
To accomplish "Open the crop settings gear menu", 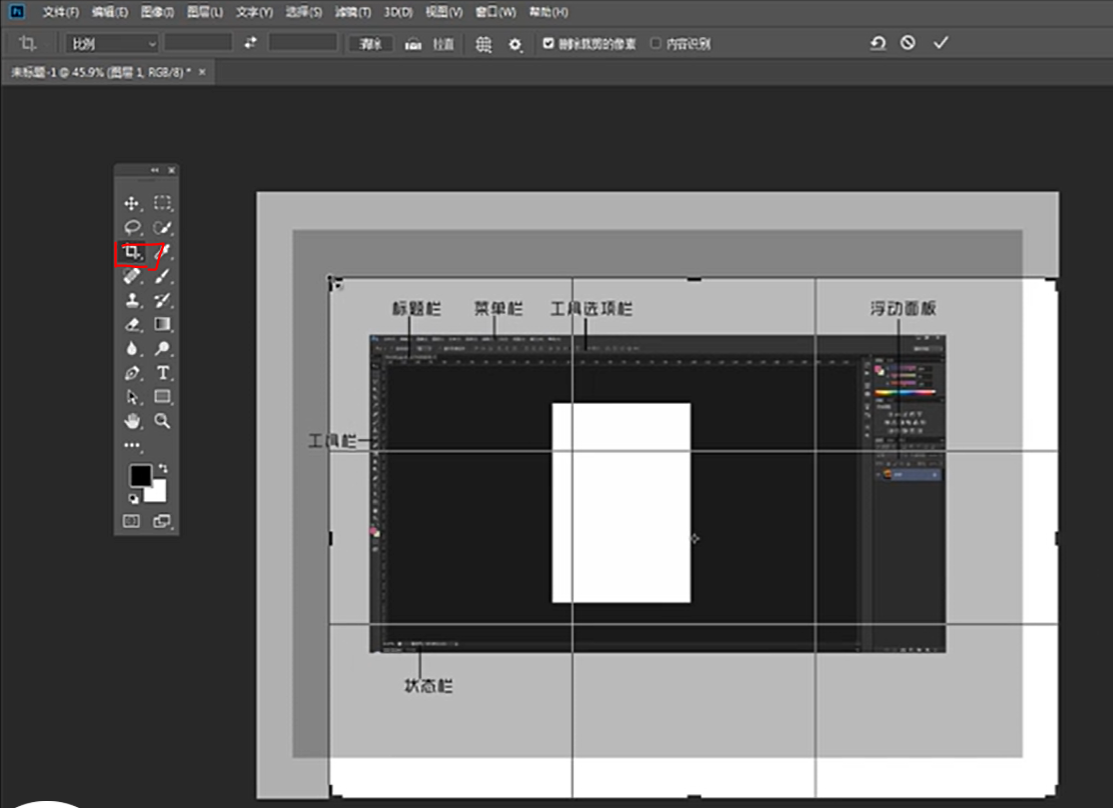I will 516,44.
